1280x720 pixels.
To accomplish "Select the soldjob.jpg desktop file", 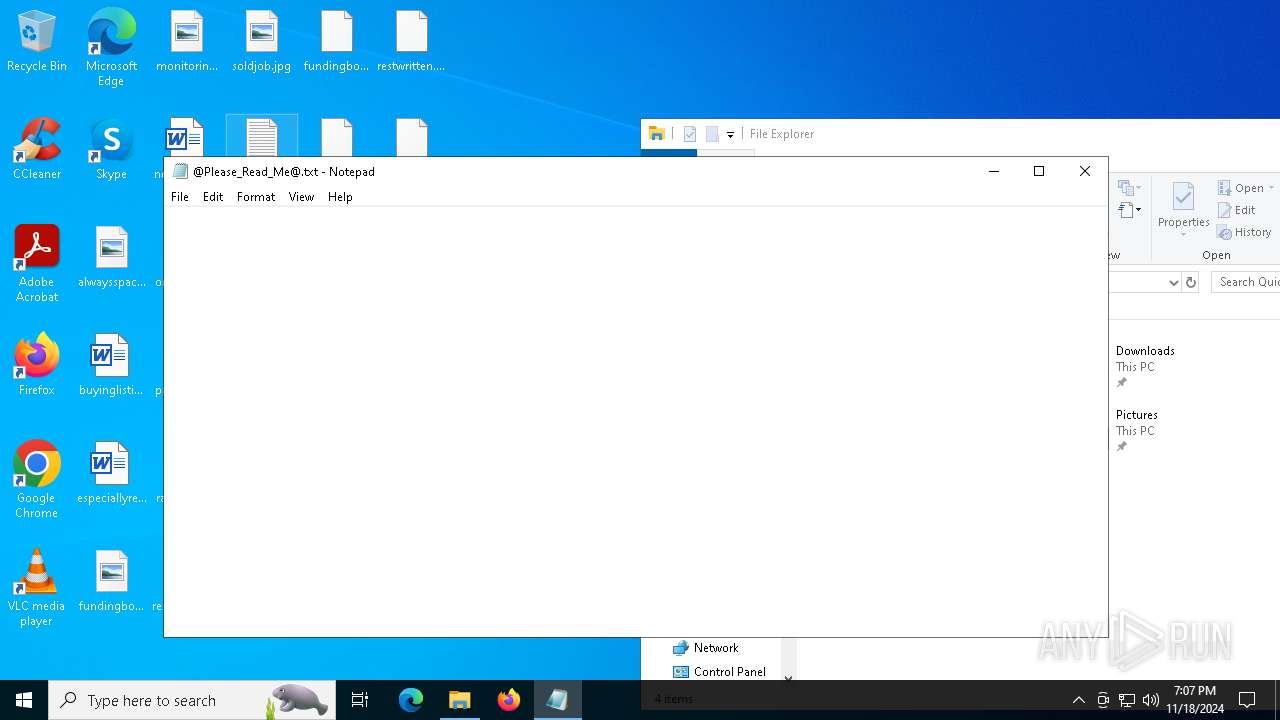I will click(x=261, y=42).
